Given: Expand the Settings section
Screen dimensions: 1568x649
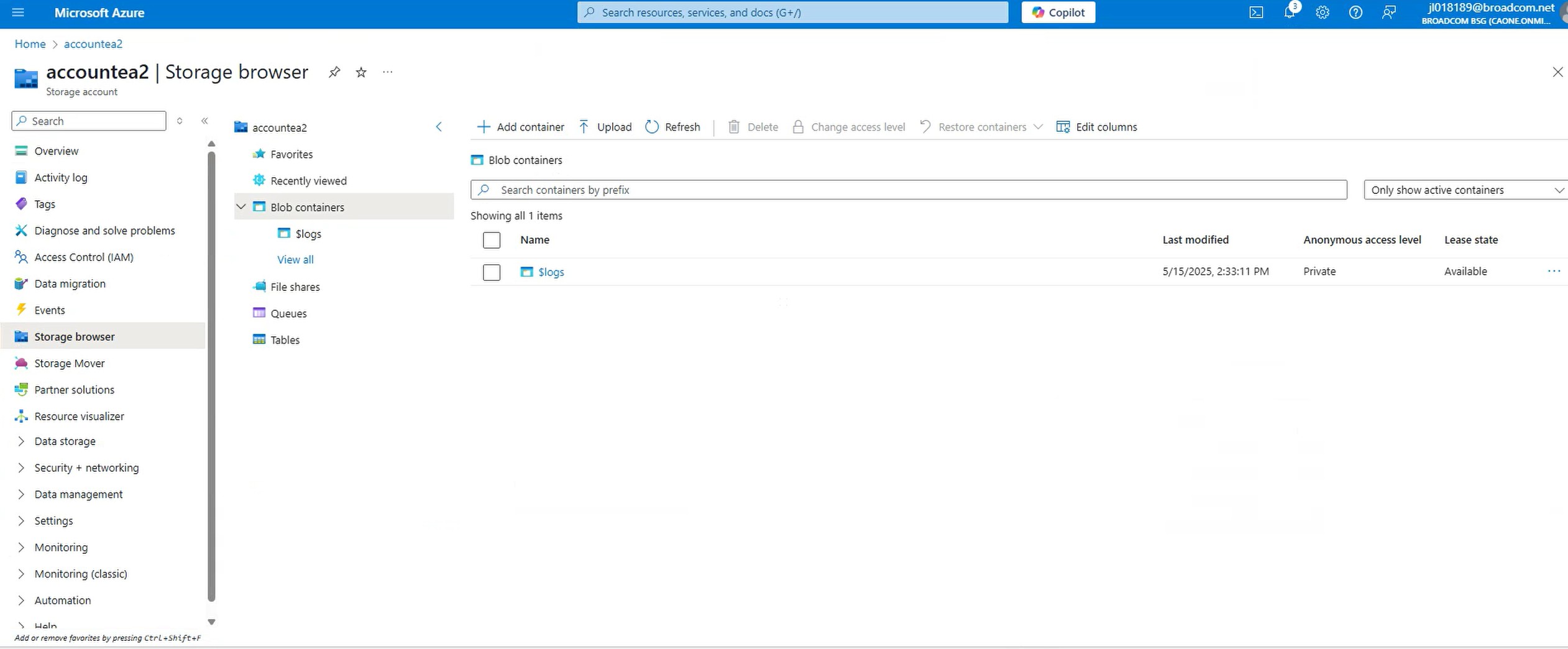Looking at the screenshot, I should click(x=21, y=521).
